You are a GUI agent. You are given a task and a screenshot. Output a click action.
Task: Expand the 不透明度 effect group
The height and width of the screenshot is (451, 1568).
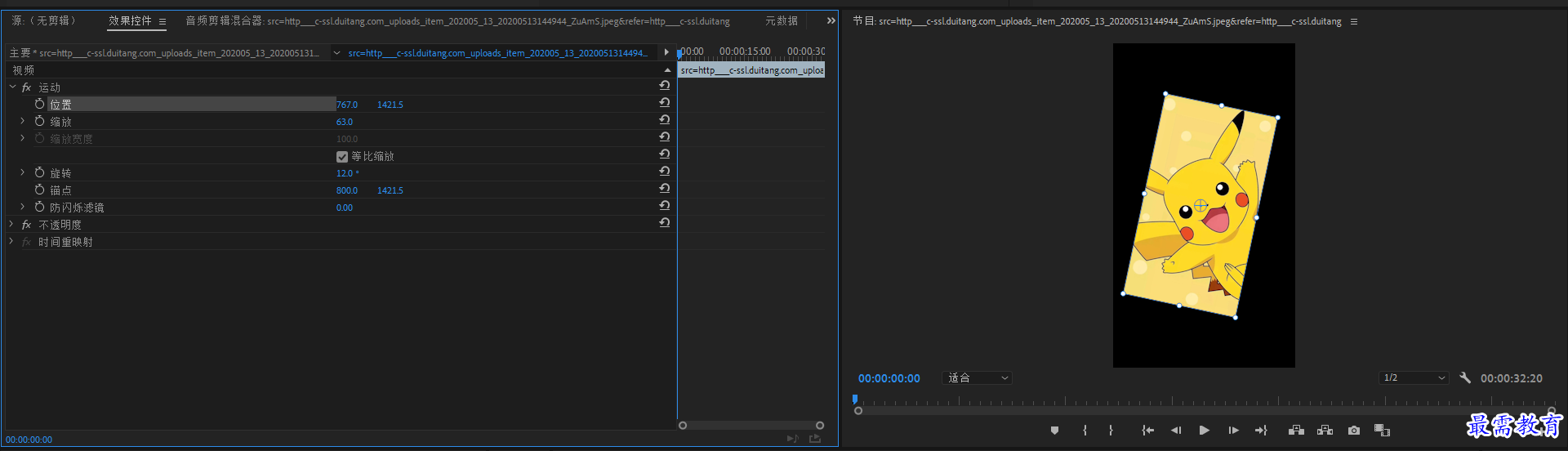11,224
